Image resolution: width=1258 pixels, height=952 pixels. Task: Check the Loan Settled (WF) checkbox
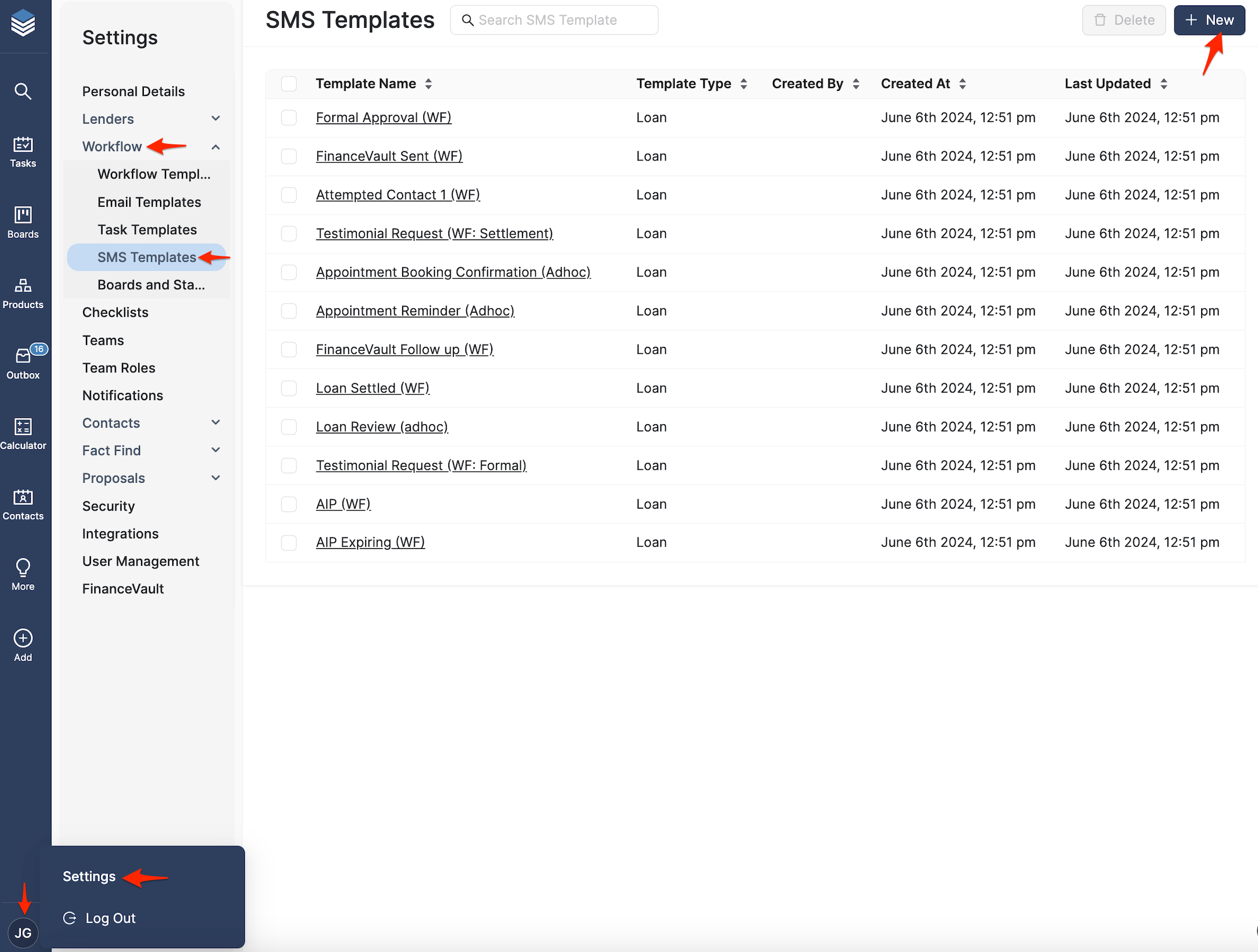[x=289, y=388]
